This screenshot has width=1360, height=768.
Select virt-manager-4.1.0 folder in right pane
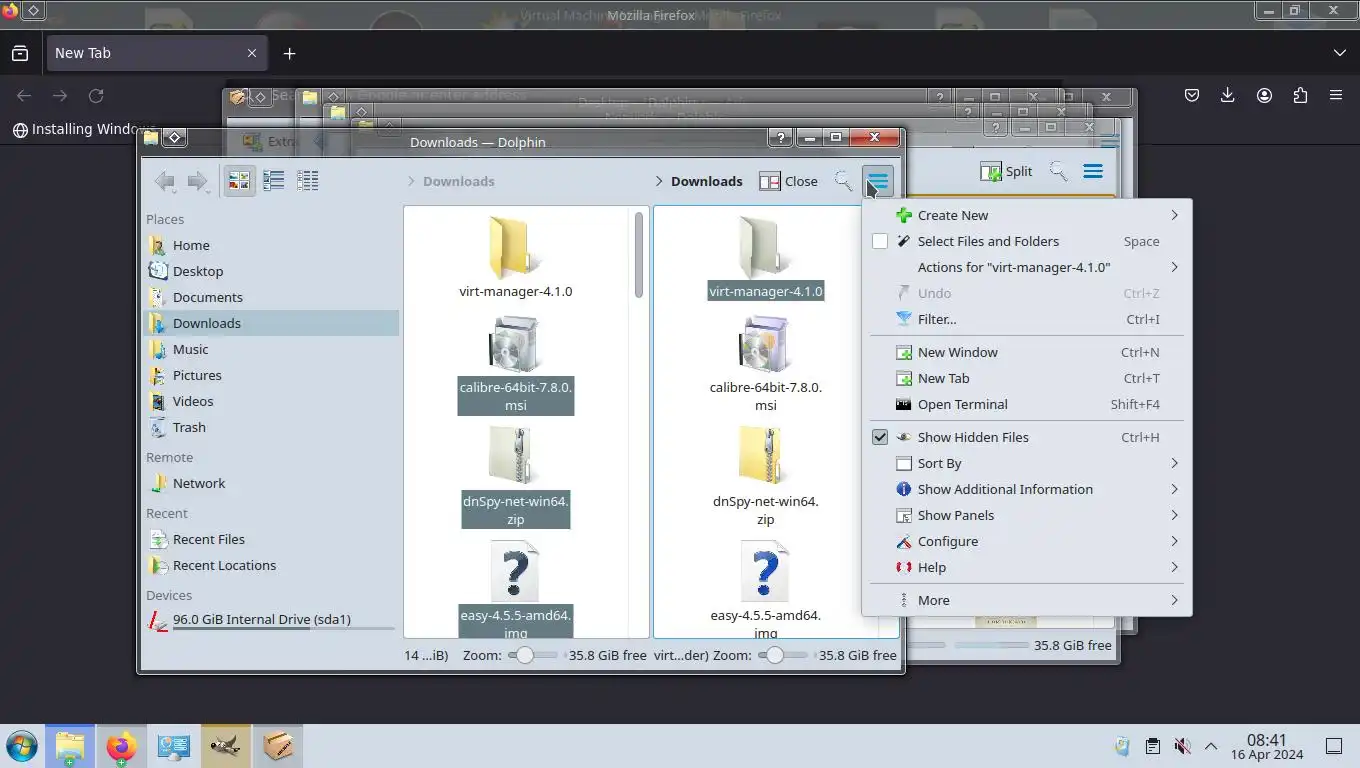[x=765, y=257]
